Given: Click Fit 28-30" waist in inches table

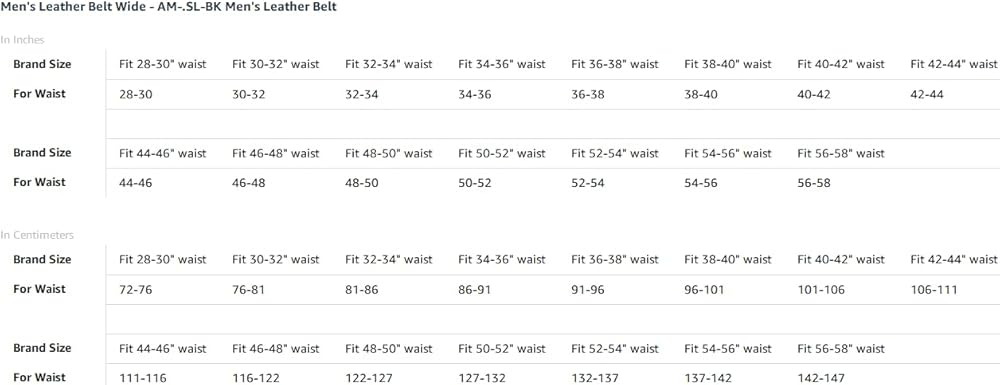Looking at the screenshot, I should [163, 64].
